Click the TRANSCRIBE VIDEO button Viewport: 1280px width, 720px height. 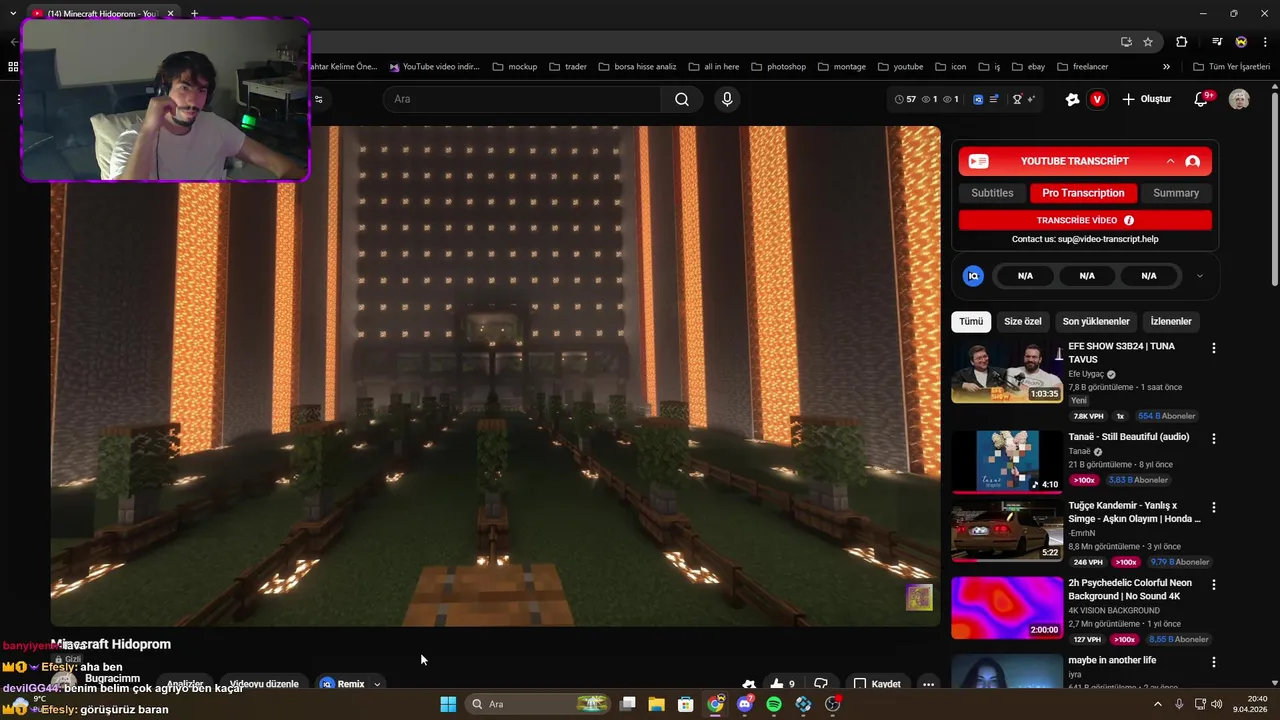[1085, 220]
